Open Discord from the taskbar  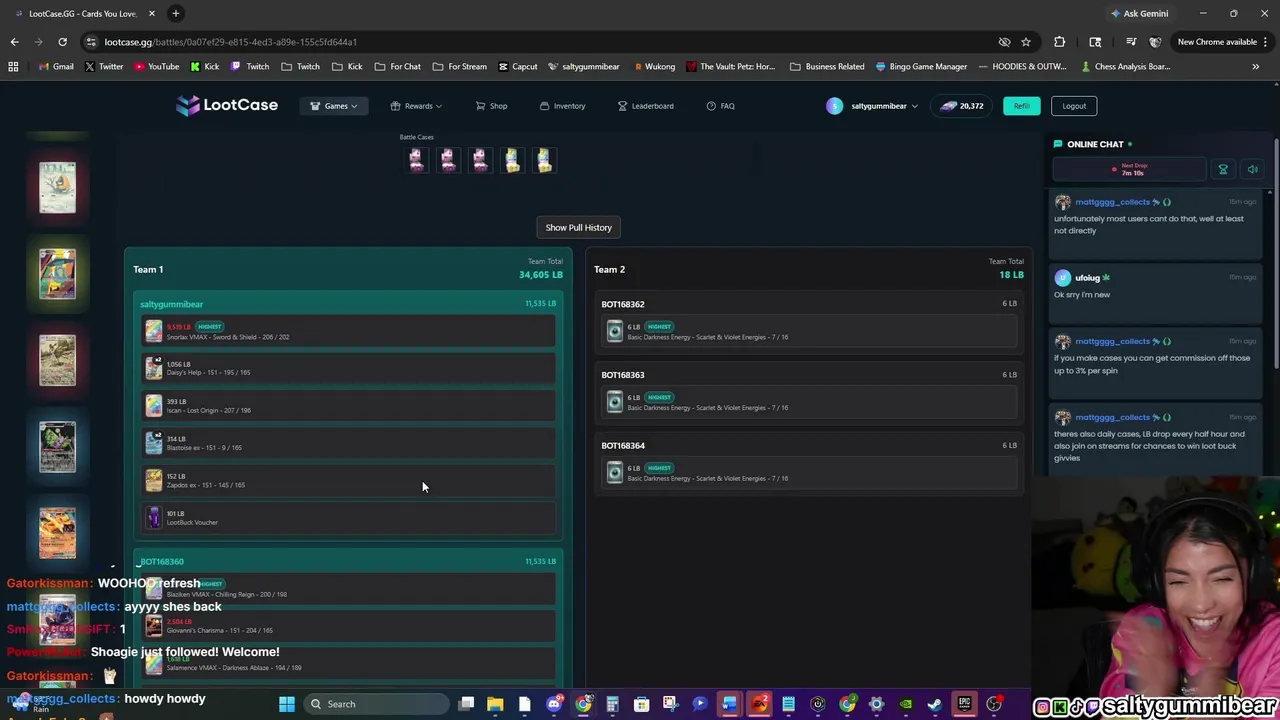554,704
